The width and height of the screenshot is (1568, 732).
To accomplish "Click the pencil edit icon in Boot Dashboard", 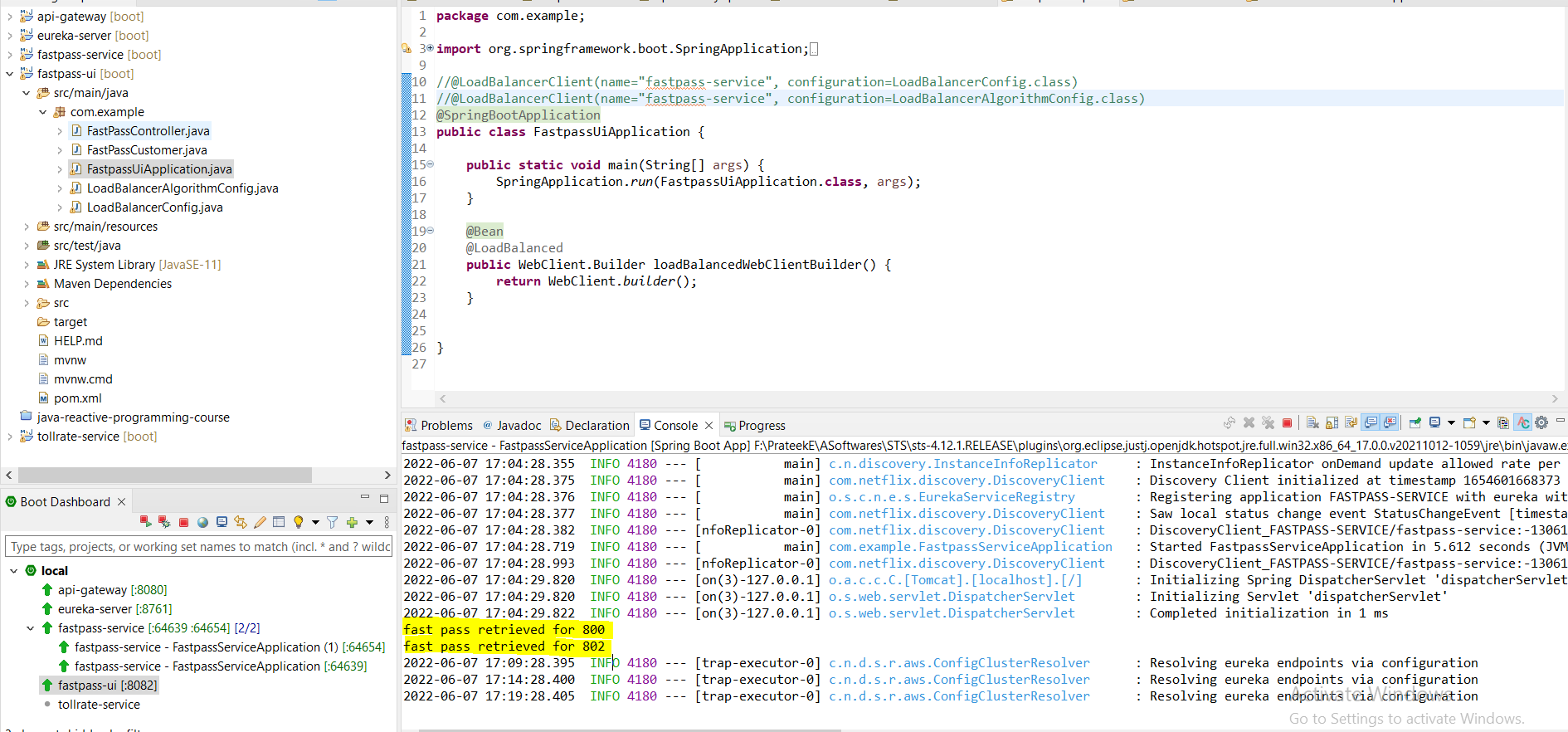I will click(x=260, y=522).
